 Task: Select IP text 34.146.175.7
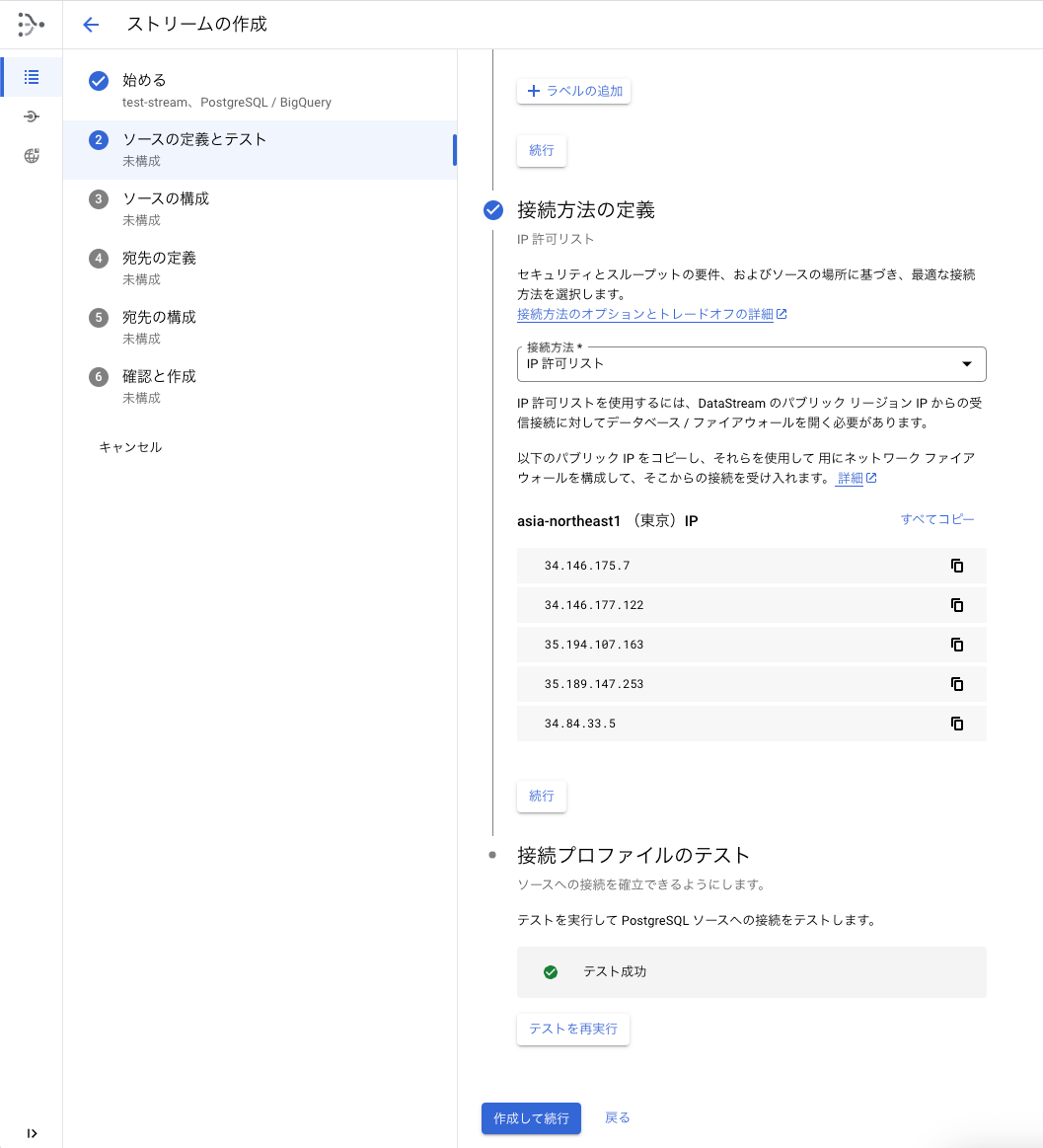(587, 566)
